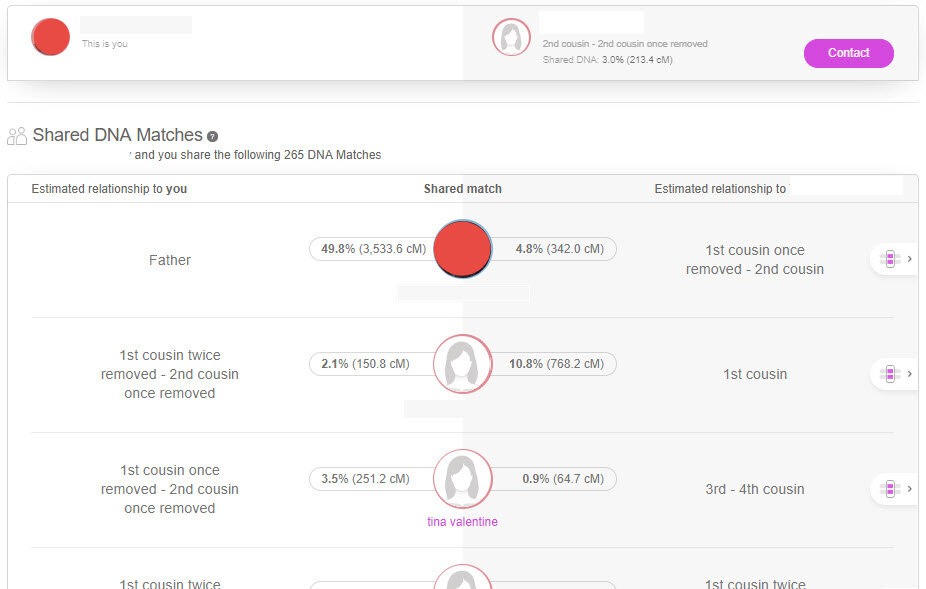This screenshot has width=926, height=589.
Task: Click the 3rd - 4th cousin label
Action: [755, 490]
